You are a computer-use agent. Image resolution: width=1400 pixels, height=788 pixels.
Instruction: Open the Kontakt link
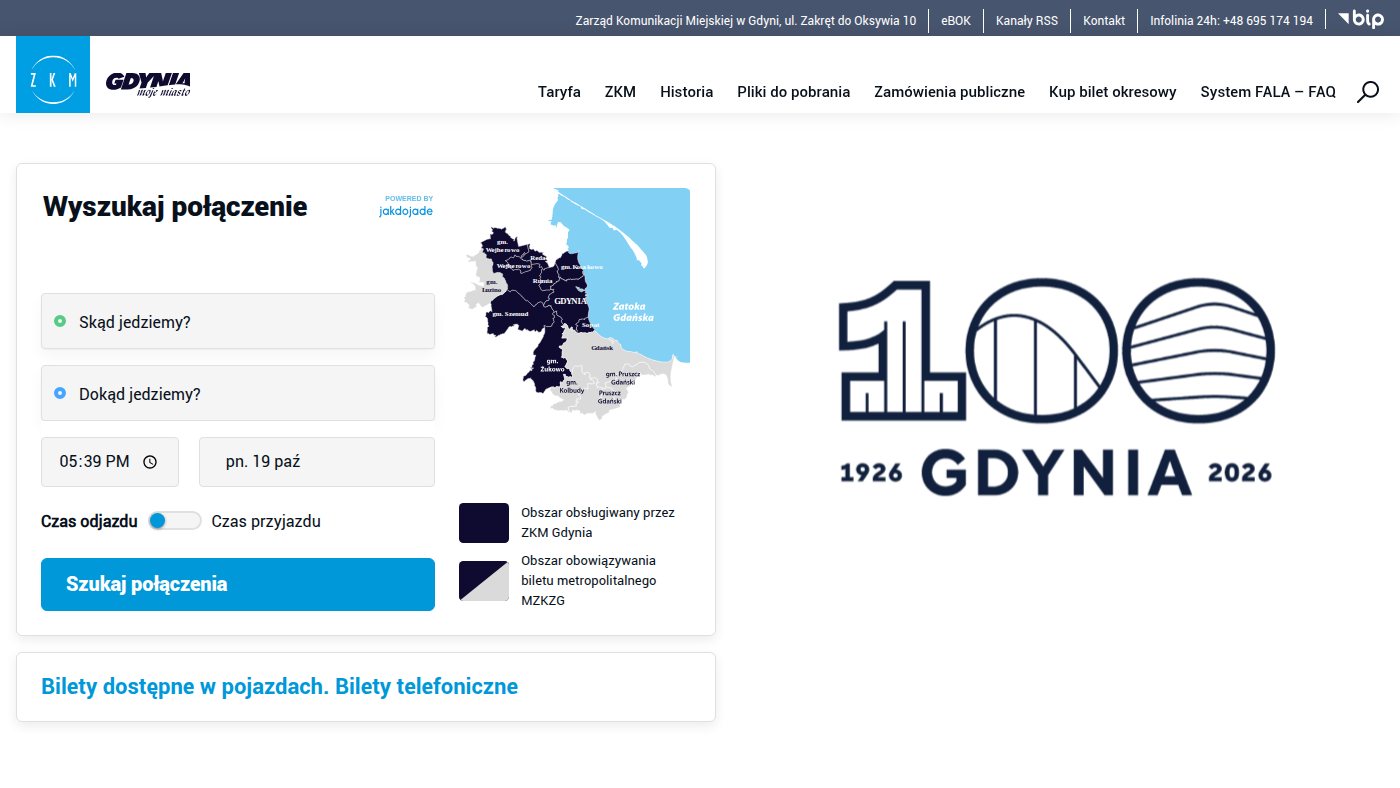[x=1104, y=20]
